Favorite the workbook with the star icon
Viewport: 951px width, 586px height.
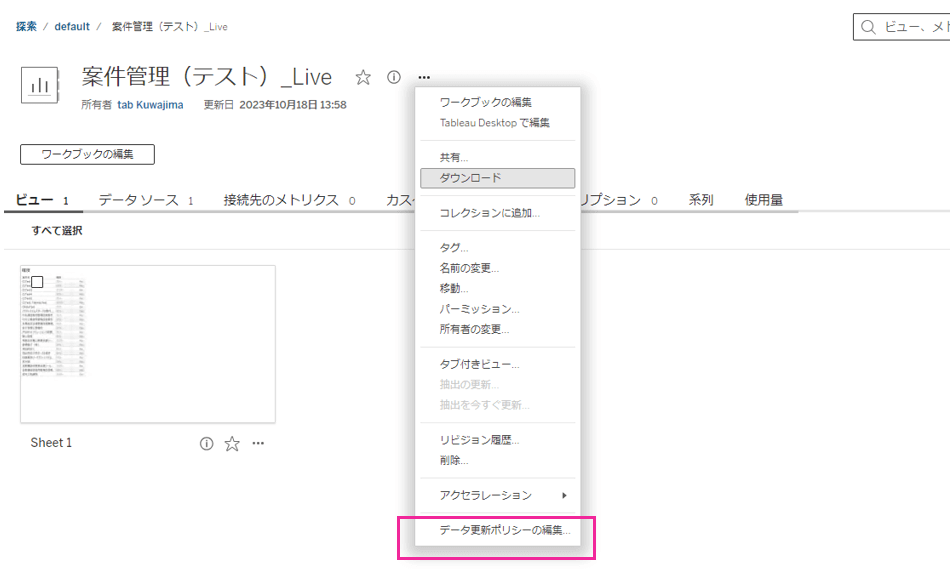point(363,77)
